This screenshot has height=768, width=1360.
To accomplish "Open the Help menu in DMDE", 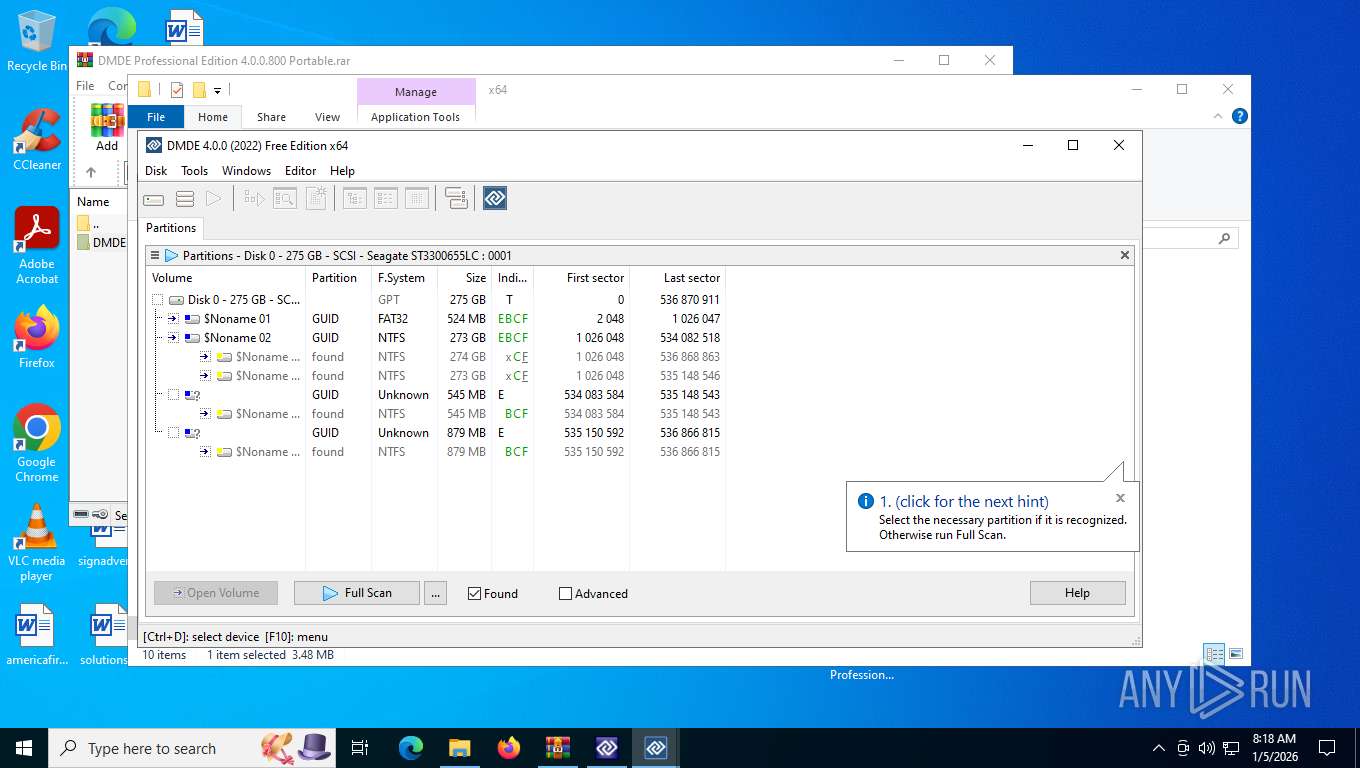I will [342, 171].
